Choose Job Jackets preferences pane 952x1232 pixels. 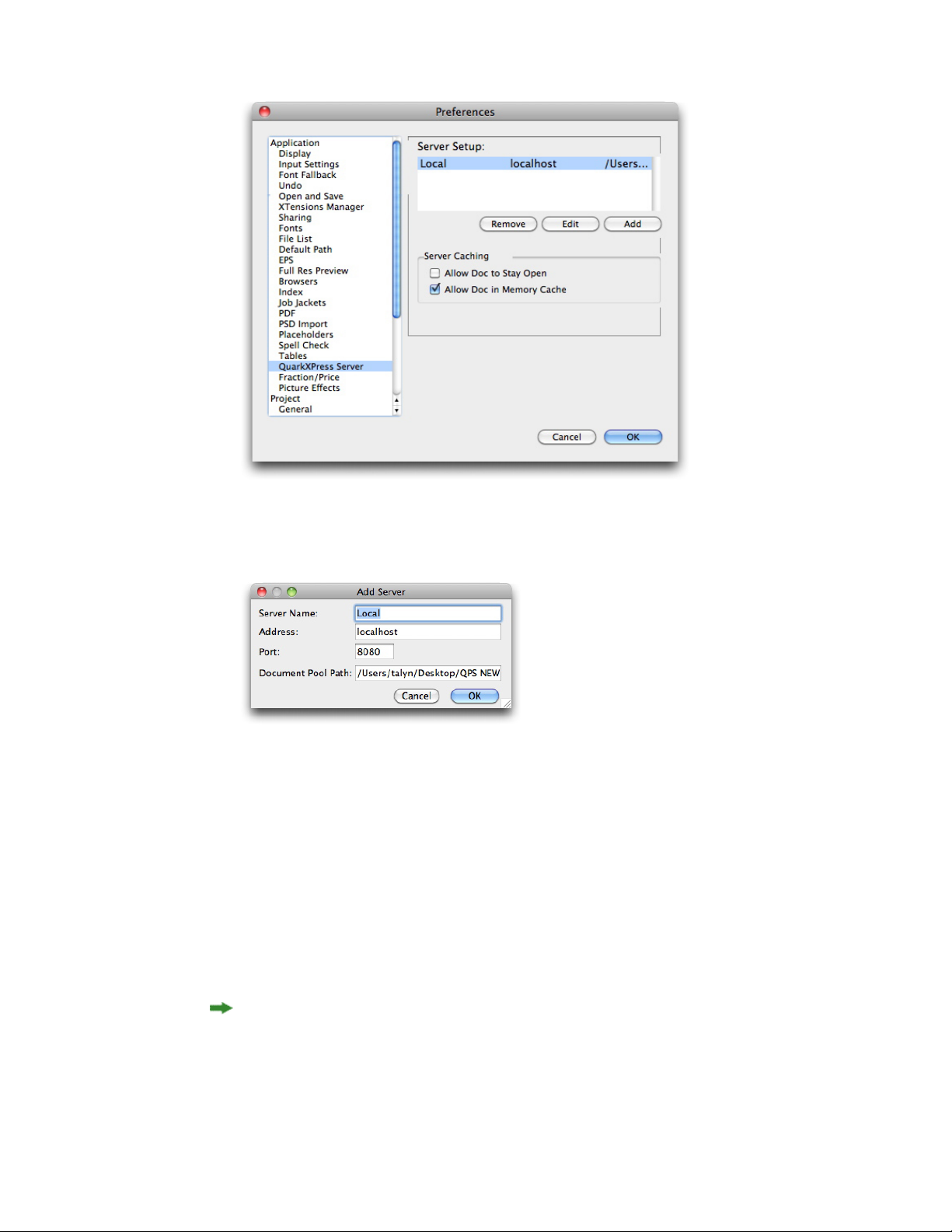click(302, 303)
